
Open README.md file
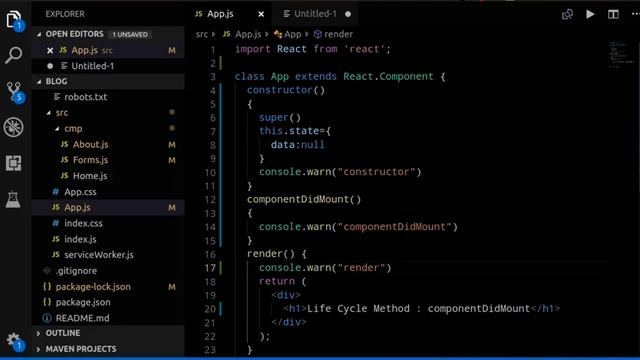click(82, 318)
